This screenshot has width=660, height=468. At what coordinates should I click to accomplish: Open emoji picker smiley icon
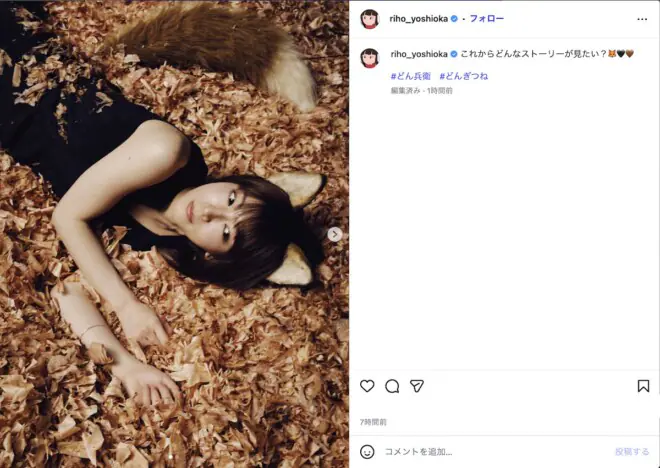[x=367, y=452]
